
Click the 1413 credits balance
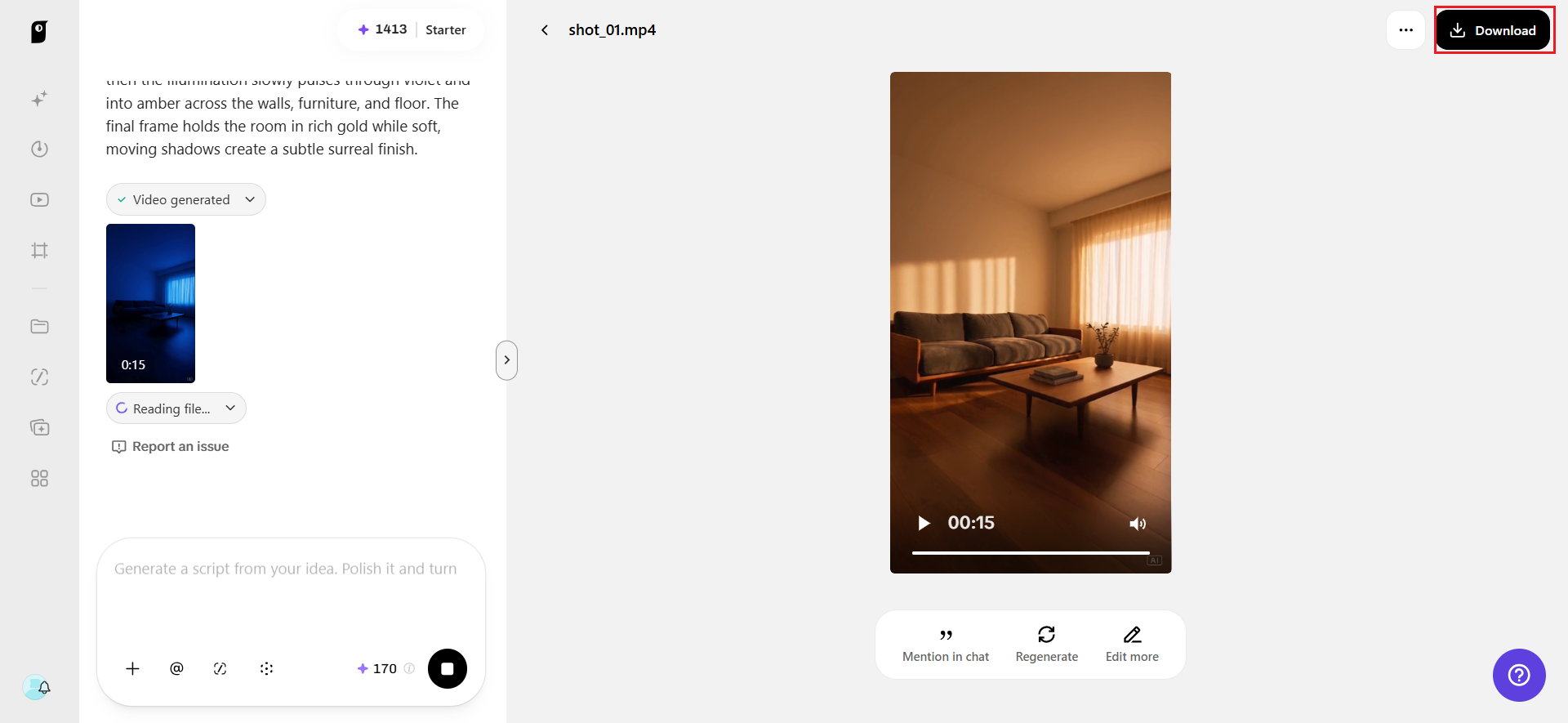click(382, 29)
